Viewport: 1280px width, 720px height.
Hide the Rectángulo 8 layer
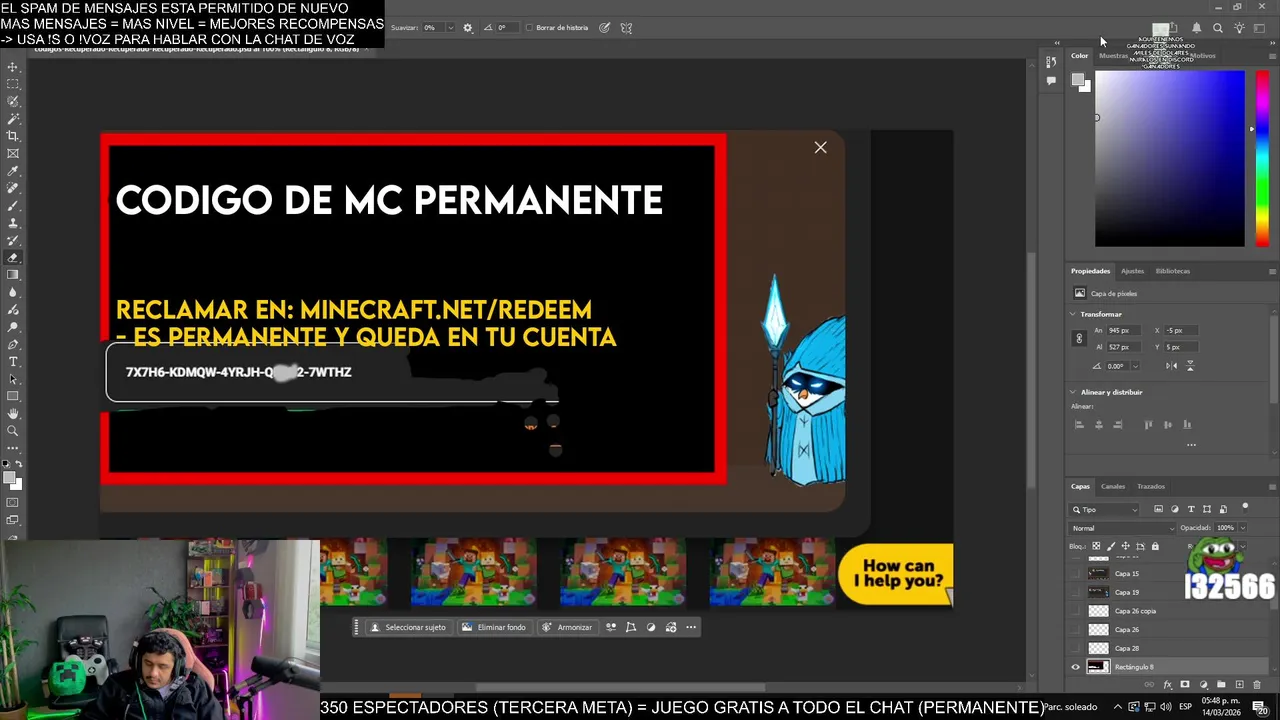[x=1075, y=667]
